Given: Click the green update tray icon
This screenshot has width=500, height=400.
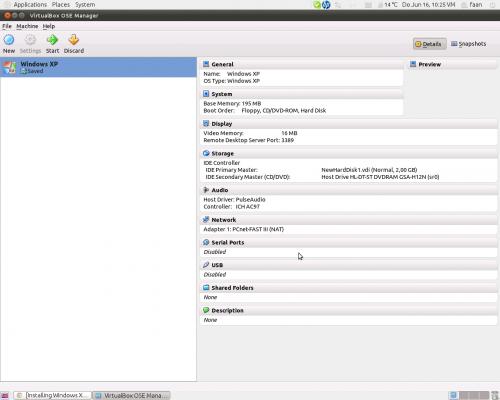Looking at the screenshot, I should point(317,5).
